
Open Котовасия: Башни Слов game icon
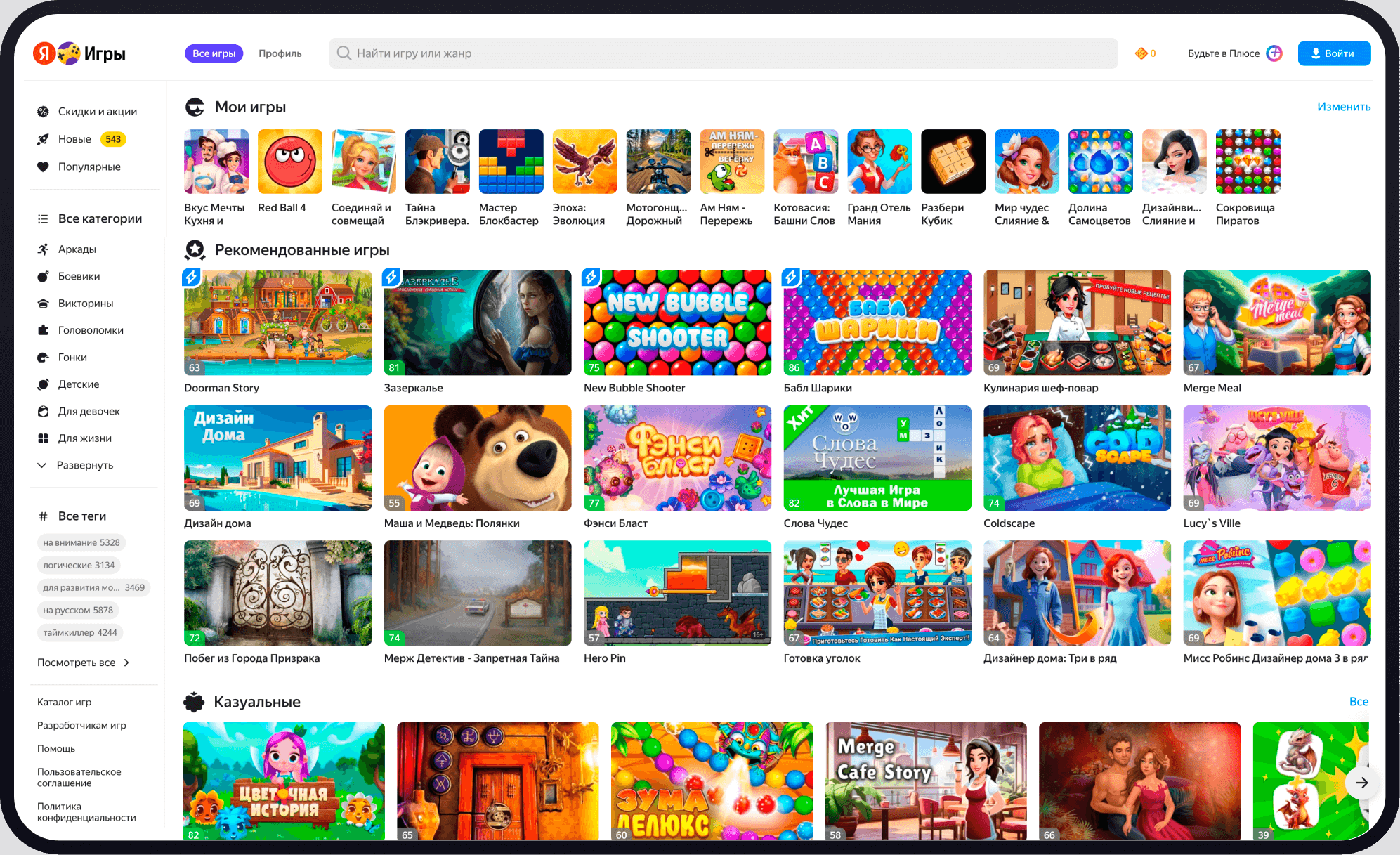click(x=806, y=162)
